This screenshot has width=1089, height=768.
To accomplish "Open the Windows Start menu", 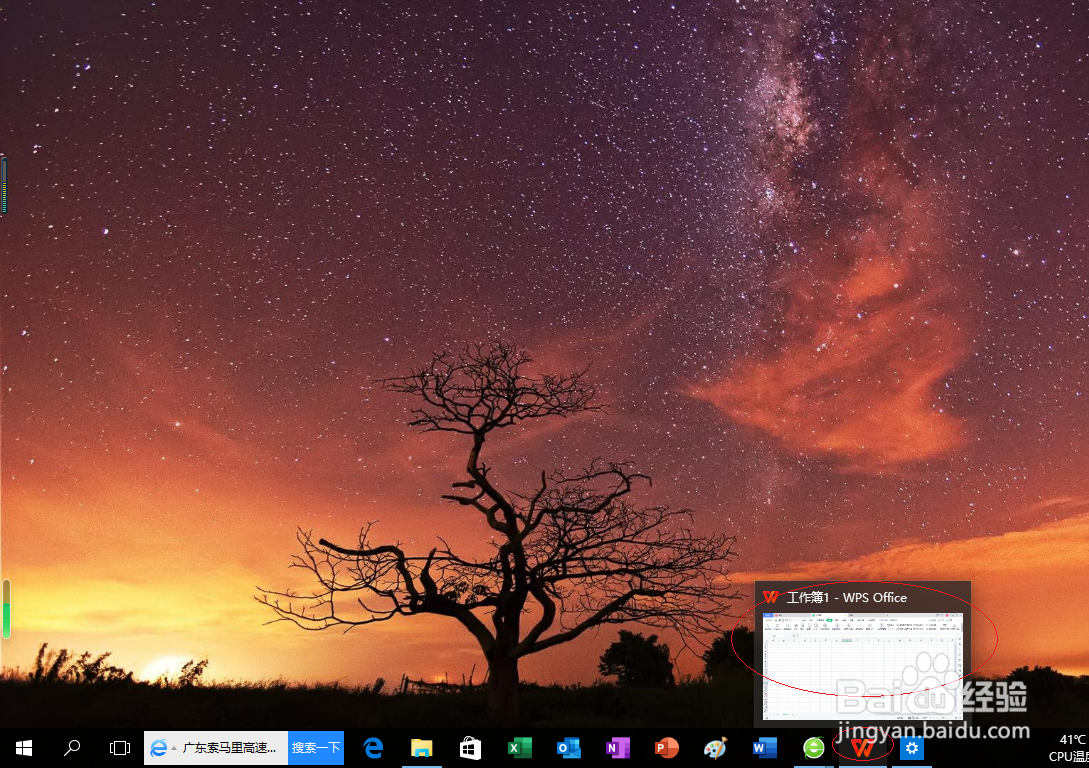I will click(24, 748).
